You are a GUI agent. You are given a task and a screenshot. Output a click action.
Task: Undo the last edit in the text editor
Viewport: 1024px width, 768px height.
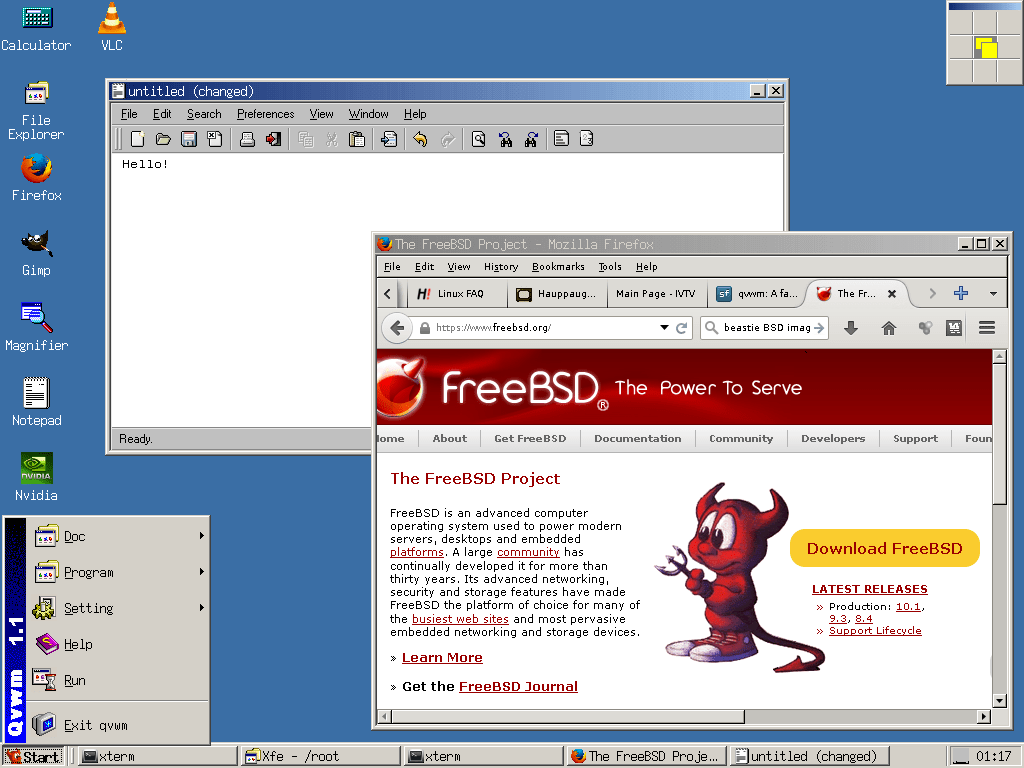[421, 139]
